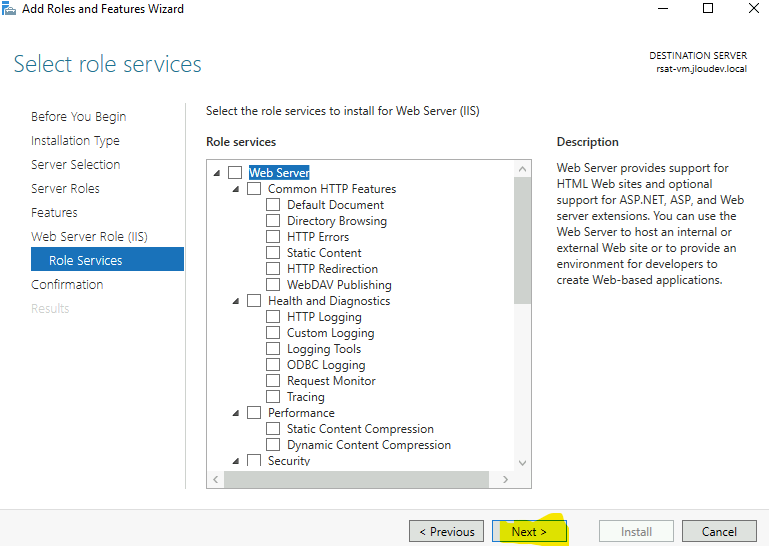The width and height of the screenshot is (769, 551).
Task: Check the Default Document checkbox
Action: (273, 205)
